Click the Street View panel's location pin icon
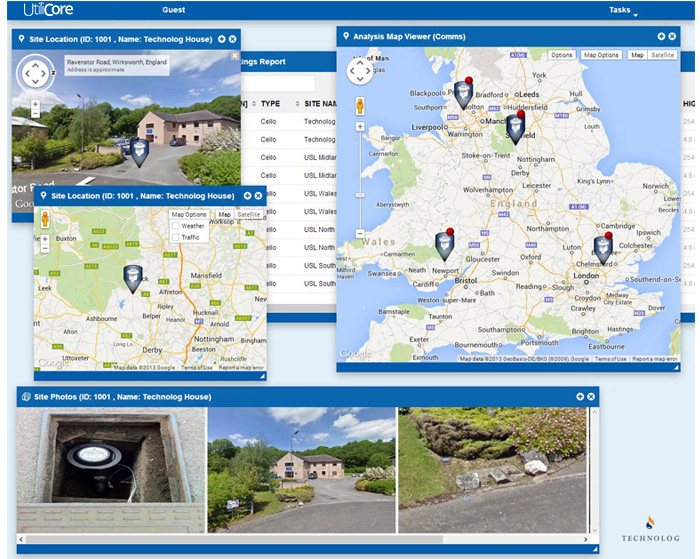The height and width of the screenshot is (559, 700). coord(21,39)
